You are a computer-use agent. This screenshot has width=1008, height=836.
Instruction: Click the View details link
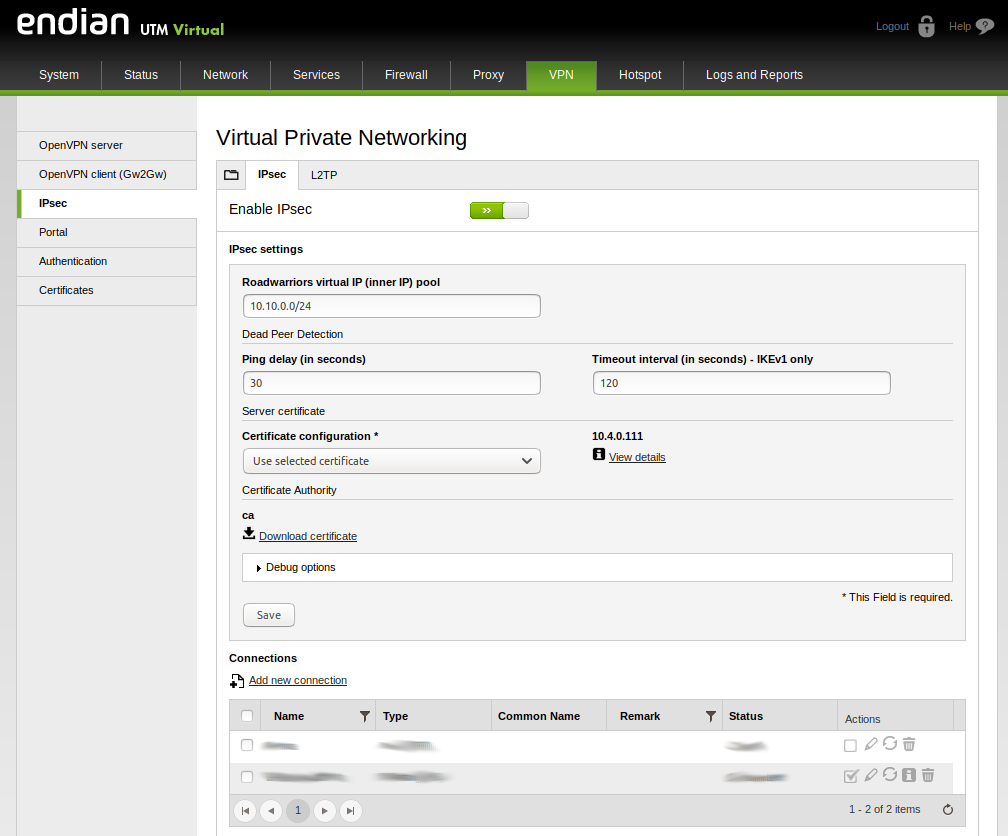(x=637, y=457)
